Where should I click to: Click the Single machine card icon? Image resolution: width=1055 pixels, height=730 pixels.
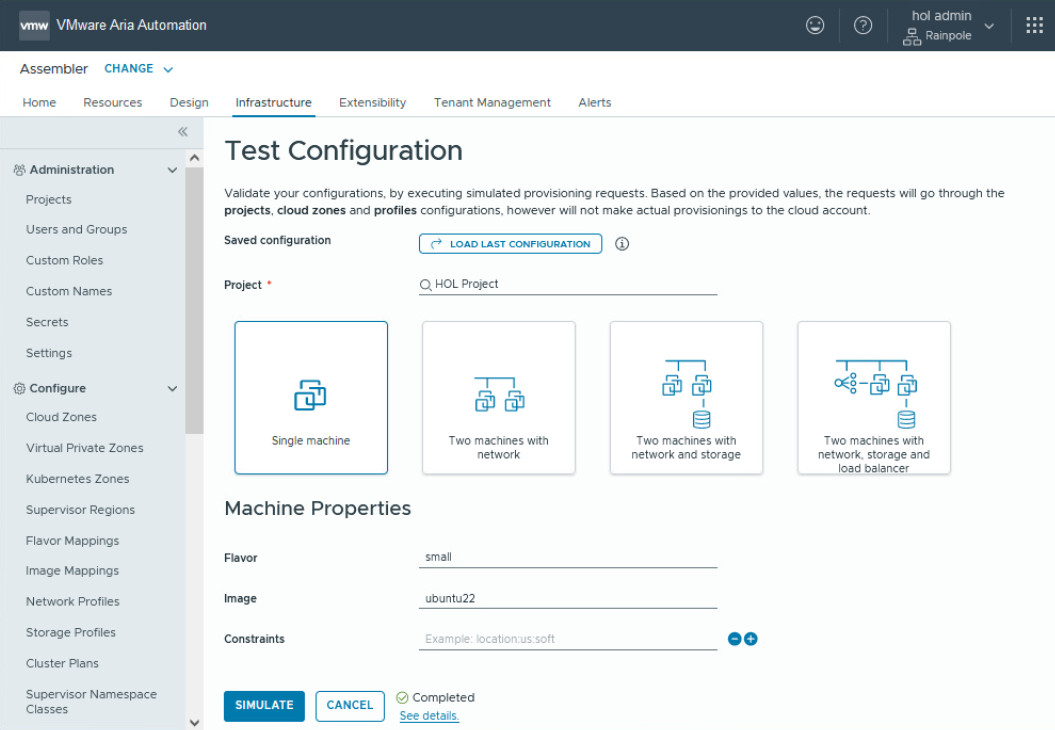(x=310, y=395)
